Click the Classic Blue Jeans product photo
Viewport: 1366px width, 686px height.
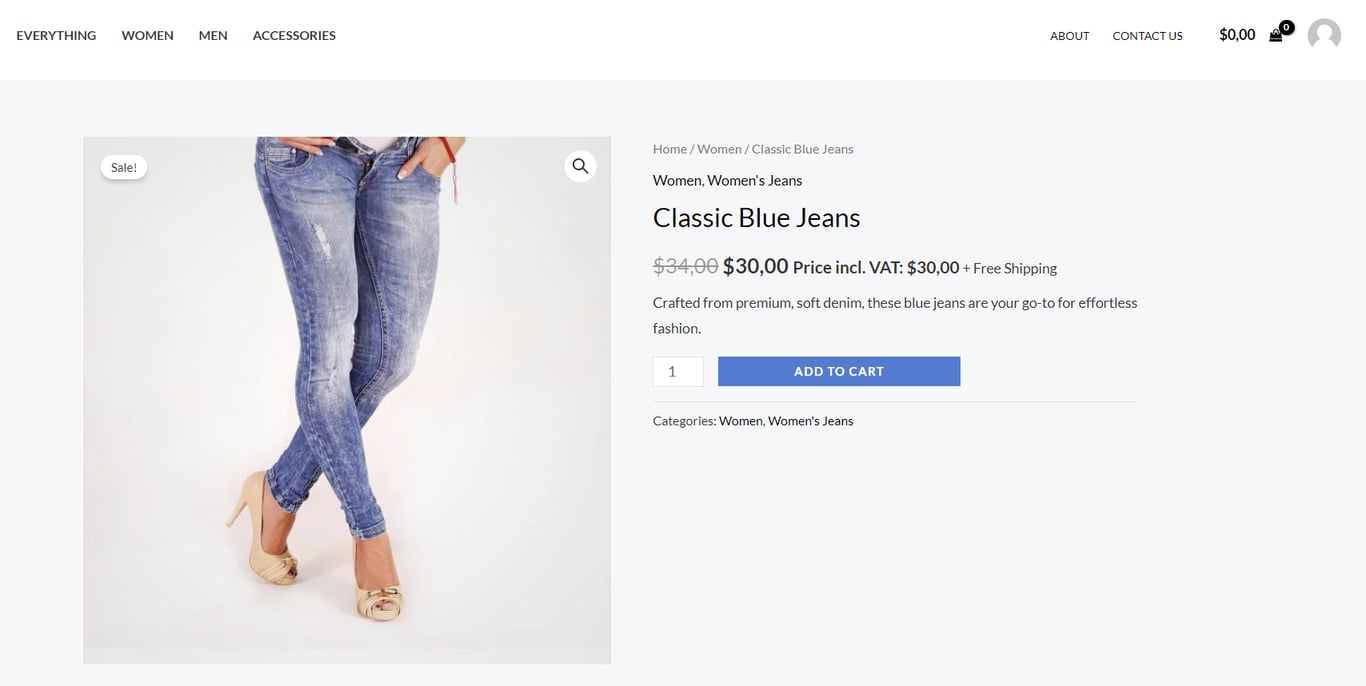pyautogui.click(x=346, y=400)
